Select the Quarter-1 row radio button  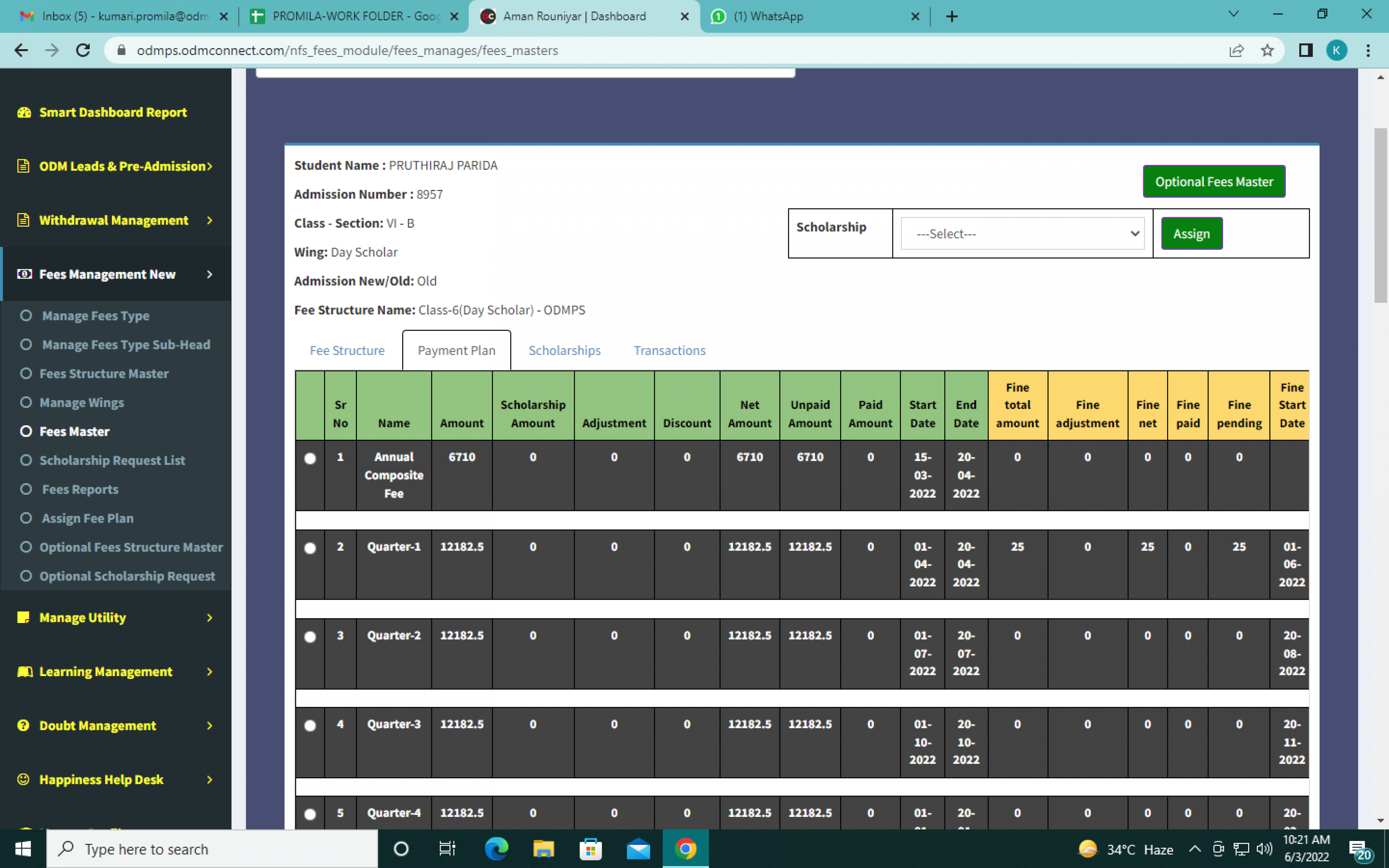[310, 548]
